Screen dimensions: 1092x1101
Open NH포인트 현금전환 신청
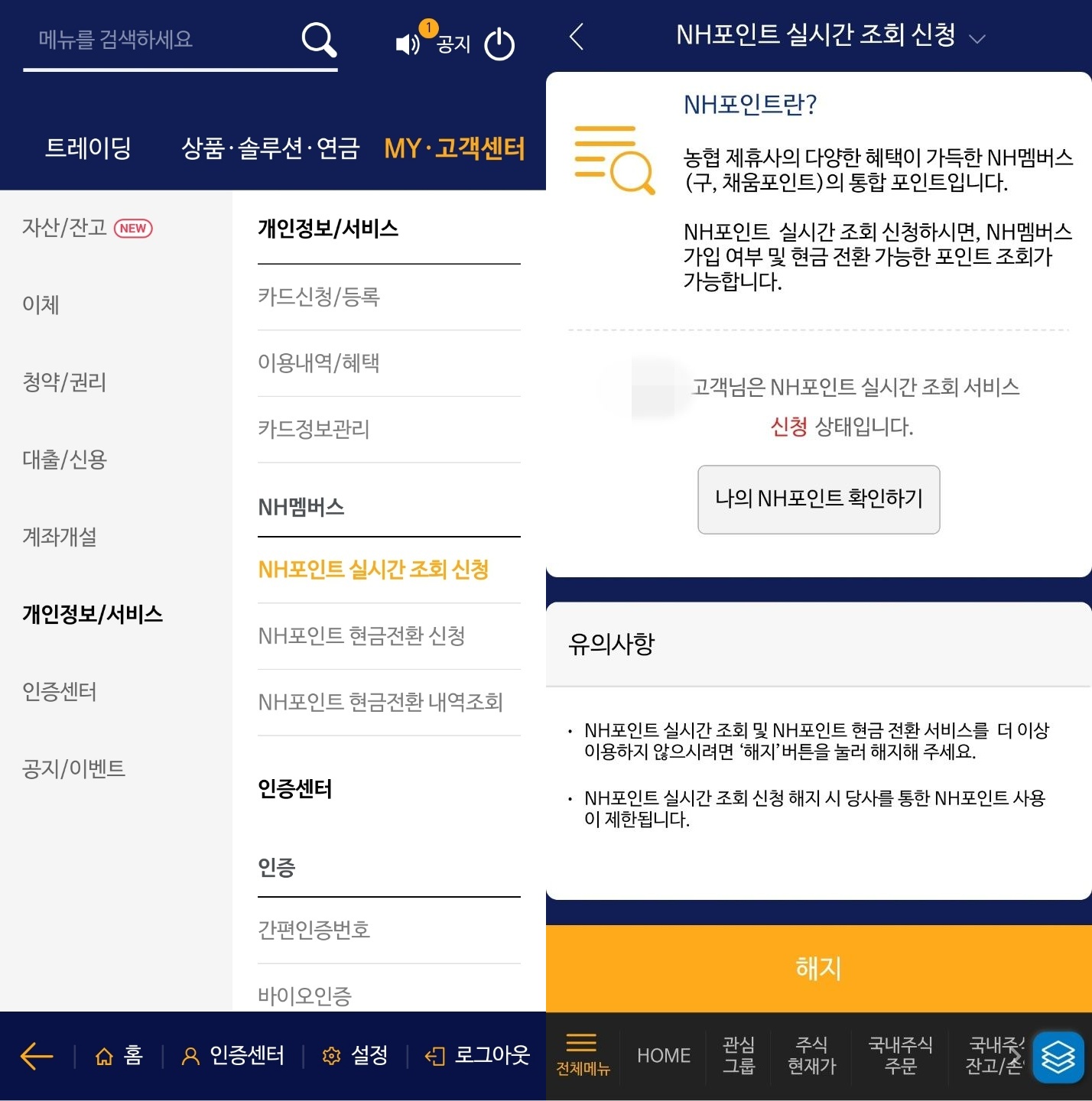click(389, 635)
